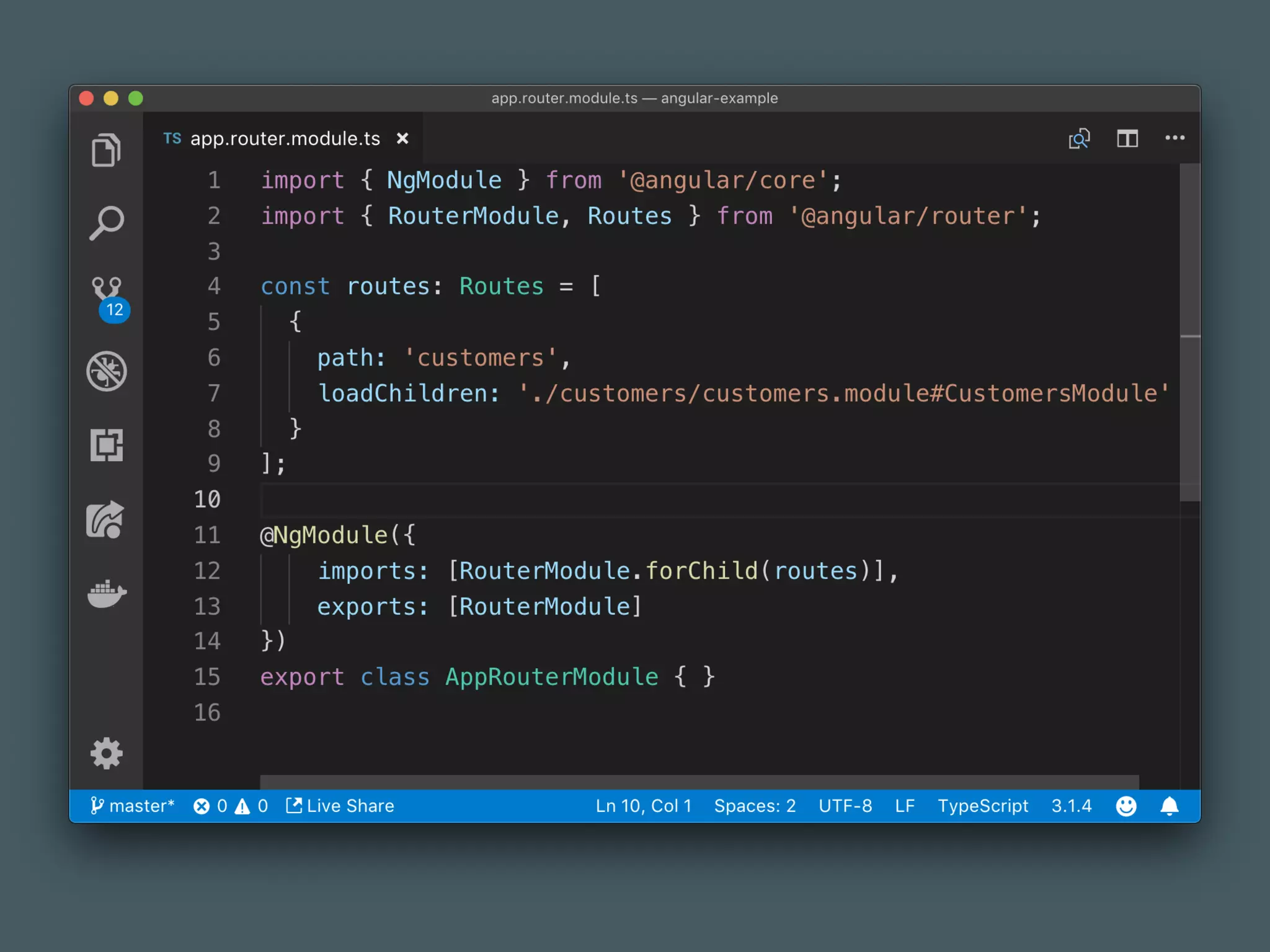Open the Extensions panel icon
Image resolution: width=1270 pixels, height=952 pixels.
pyautogui.click(x=106, y=445)
